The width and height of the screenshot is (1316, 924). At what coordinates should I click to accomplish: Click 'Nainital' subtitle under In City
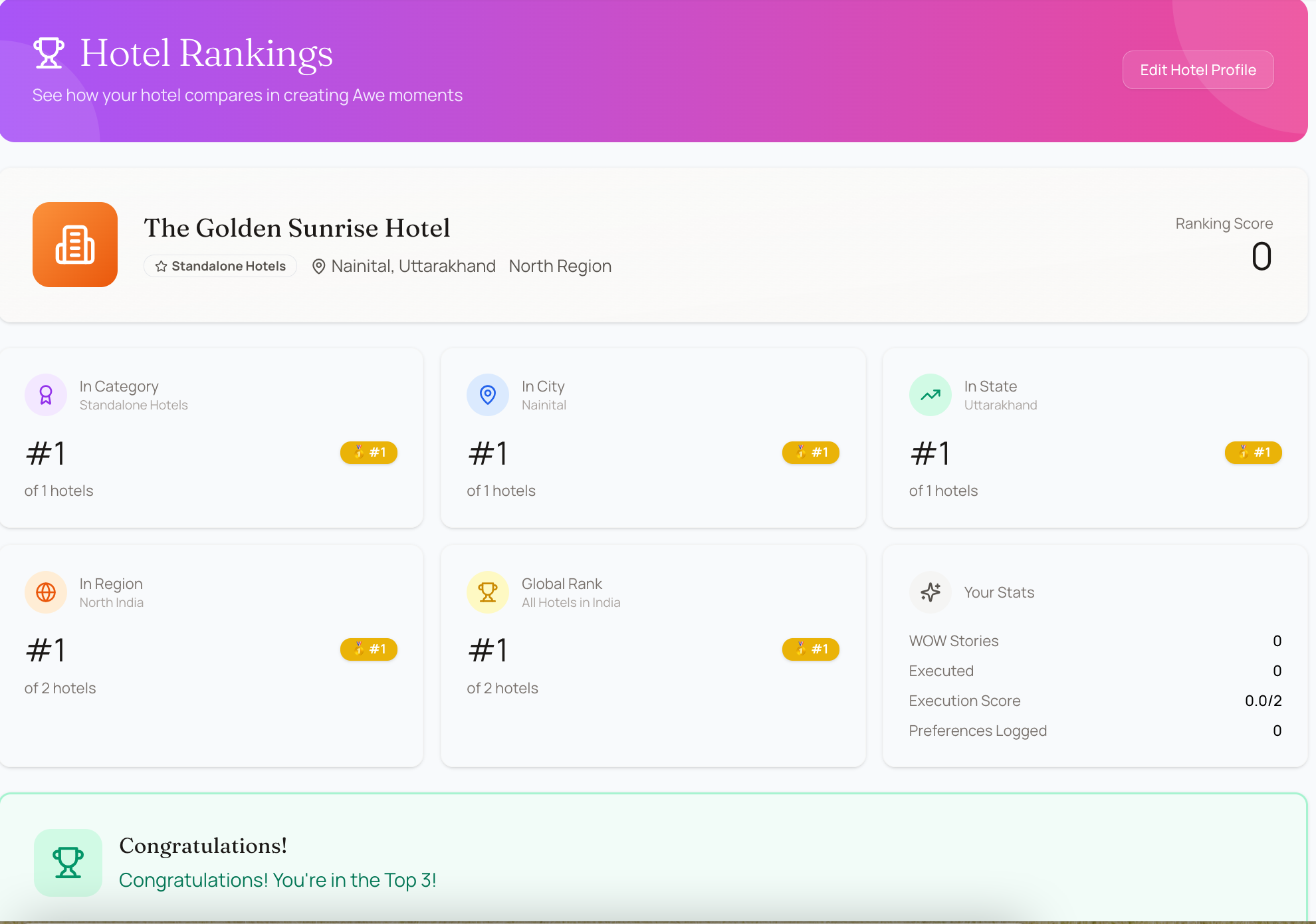tap(544, 405)
